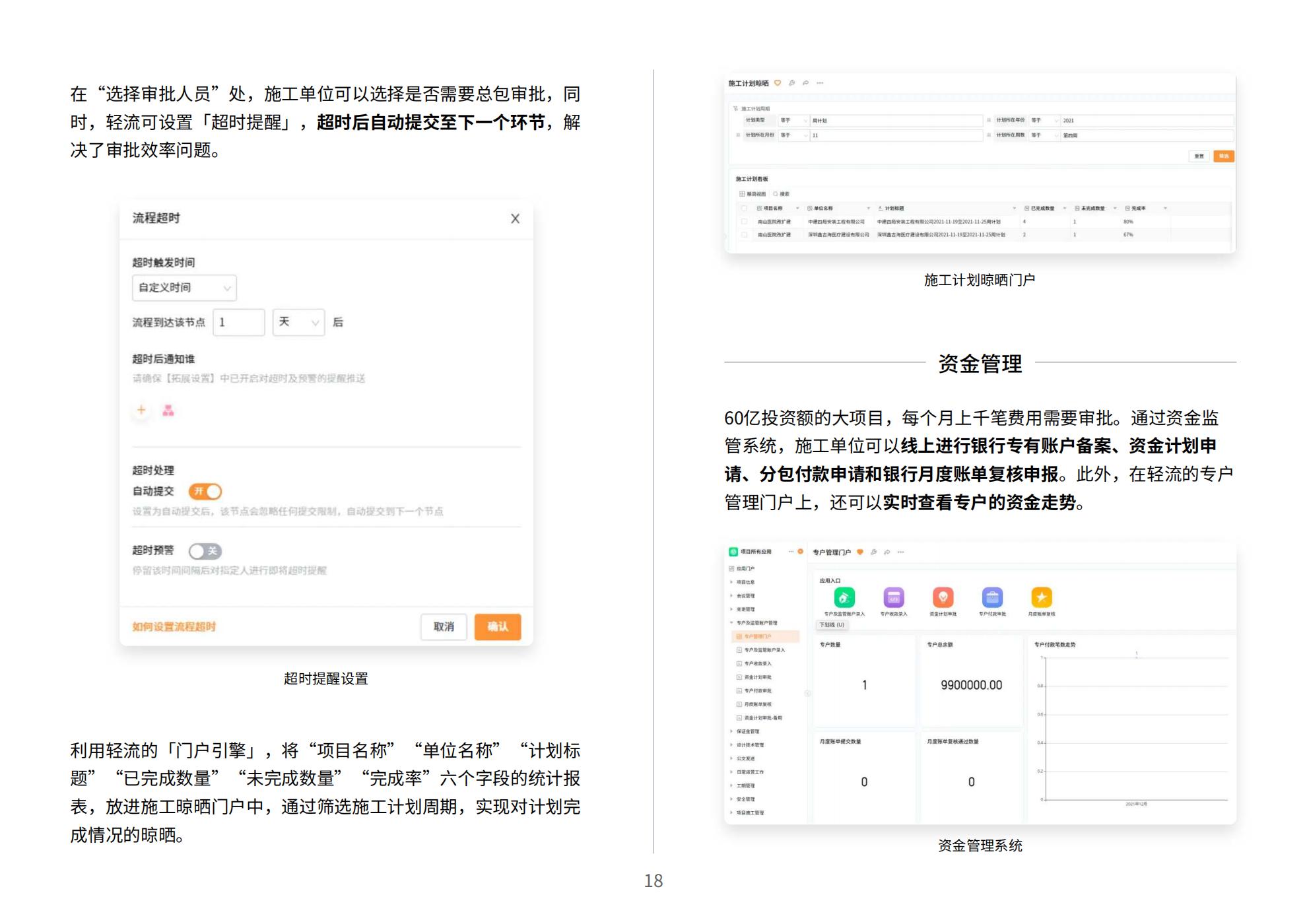Expand 项目信息 in the sidebar tree

pos(731,582)
